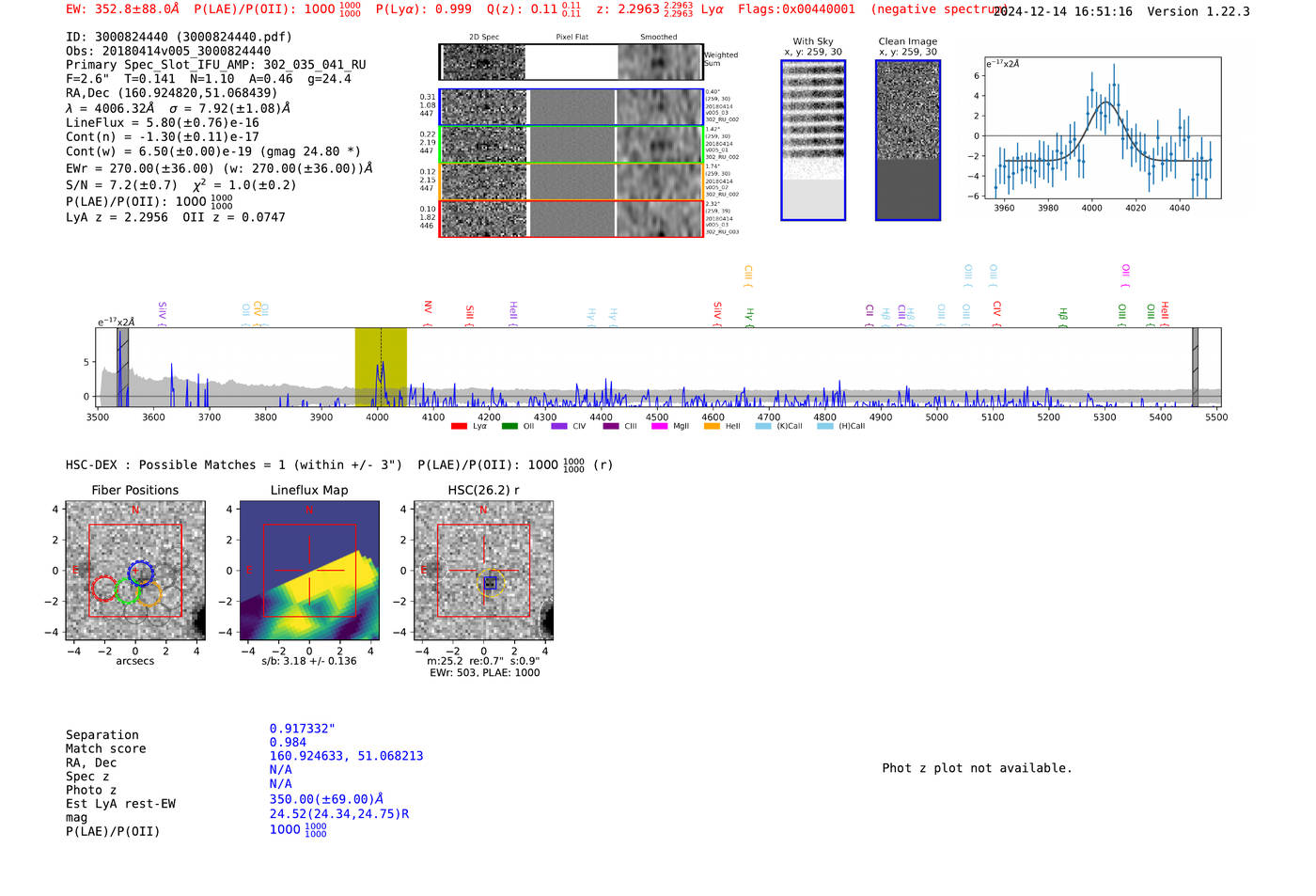This screenshot has height=896, width=1316.
Task: Select the HSC(26.2) r cutout image
Action: coord(483,571)
